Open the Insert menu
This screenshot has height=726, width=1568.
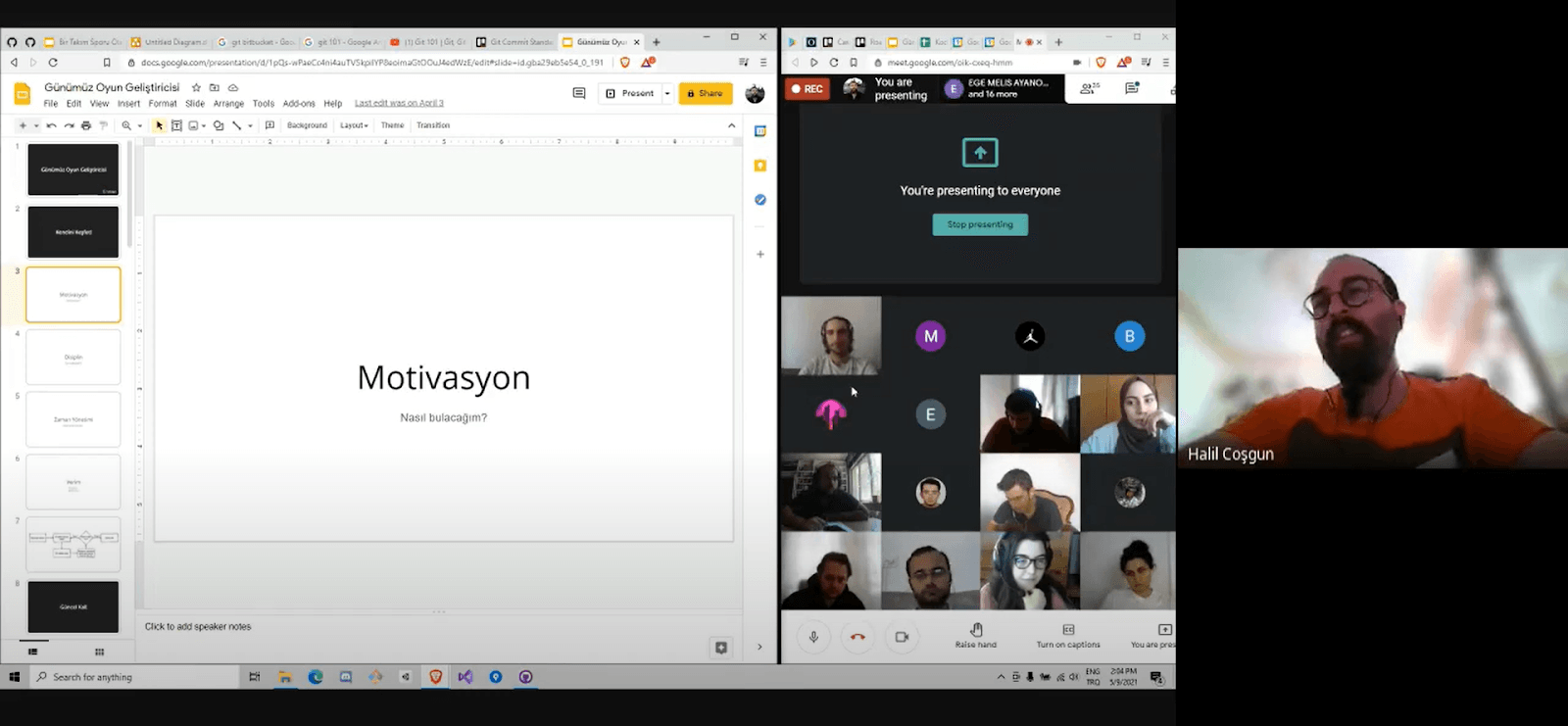click(128, 104)
